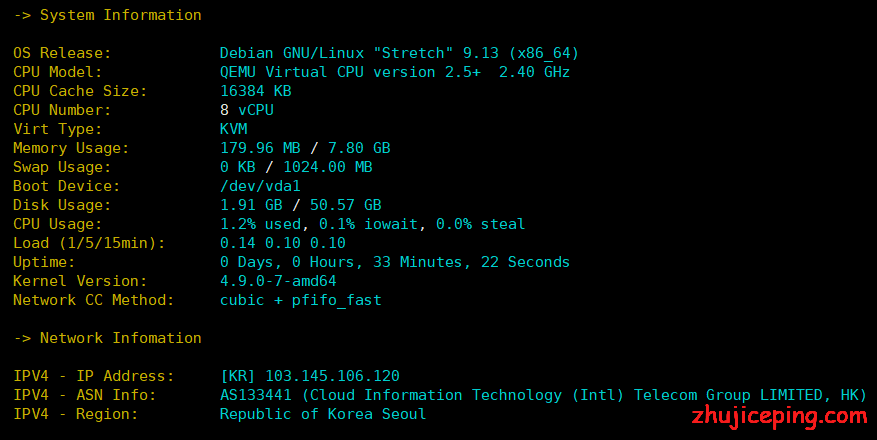Viewport: 877px width, 440px height.
Task: Click the Disk Usage 50.57 GB value
Action: (x=346, y=205)
